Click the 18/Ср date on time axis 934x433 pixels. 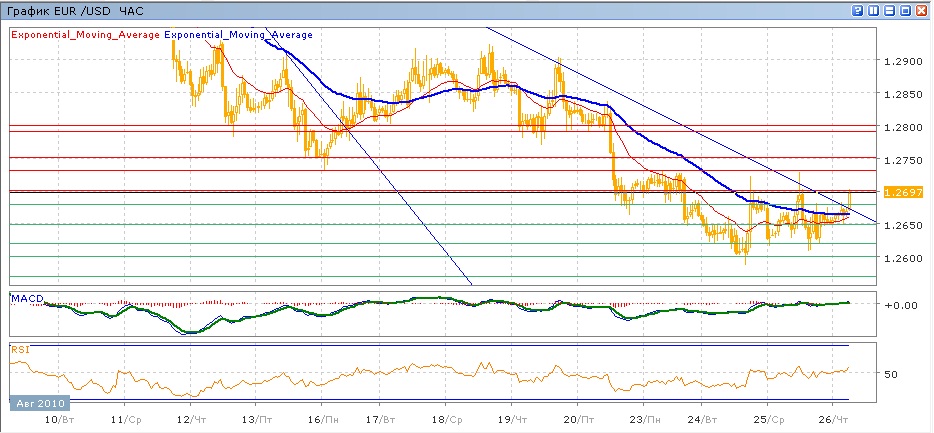pyautogui.click(x=447, y=418)
